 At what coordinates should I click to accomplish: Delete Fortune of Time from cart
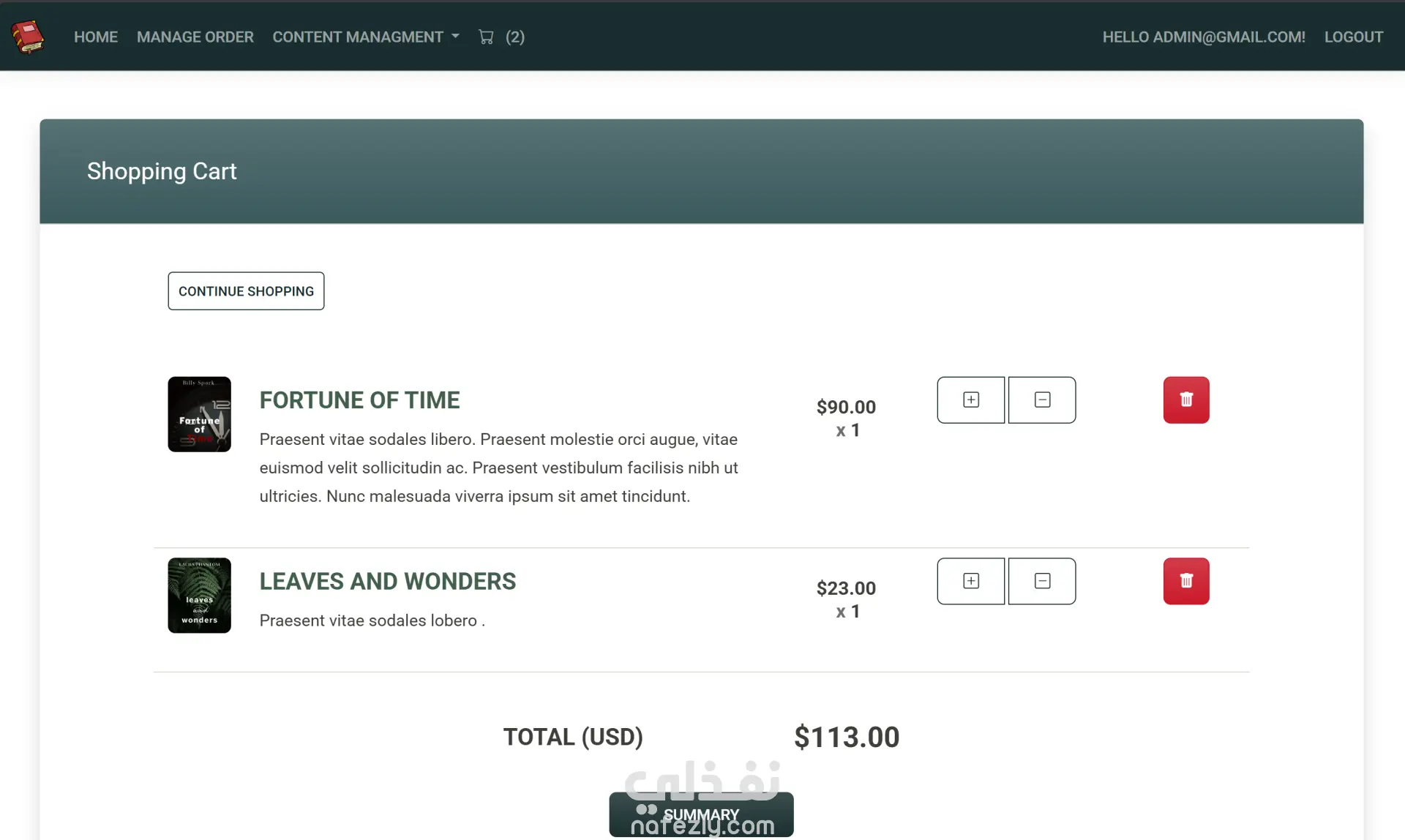pos(1185,400)
